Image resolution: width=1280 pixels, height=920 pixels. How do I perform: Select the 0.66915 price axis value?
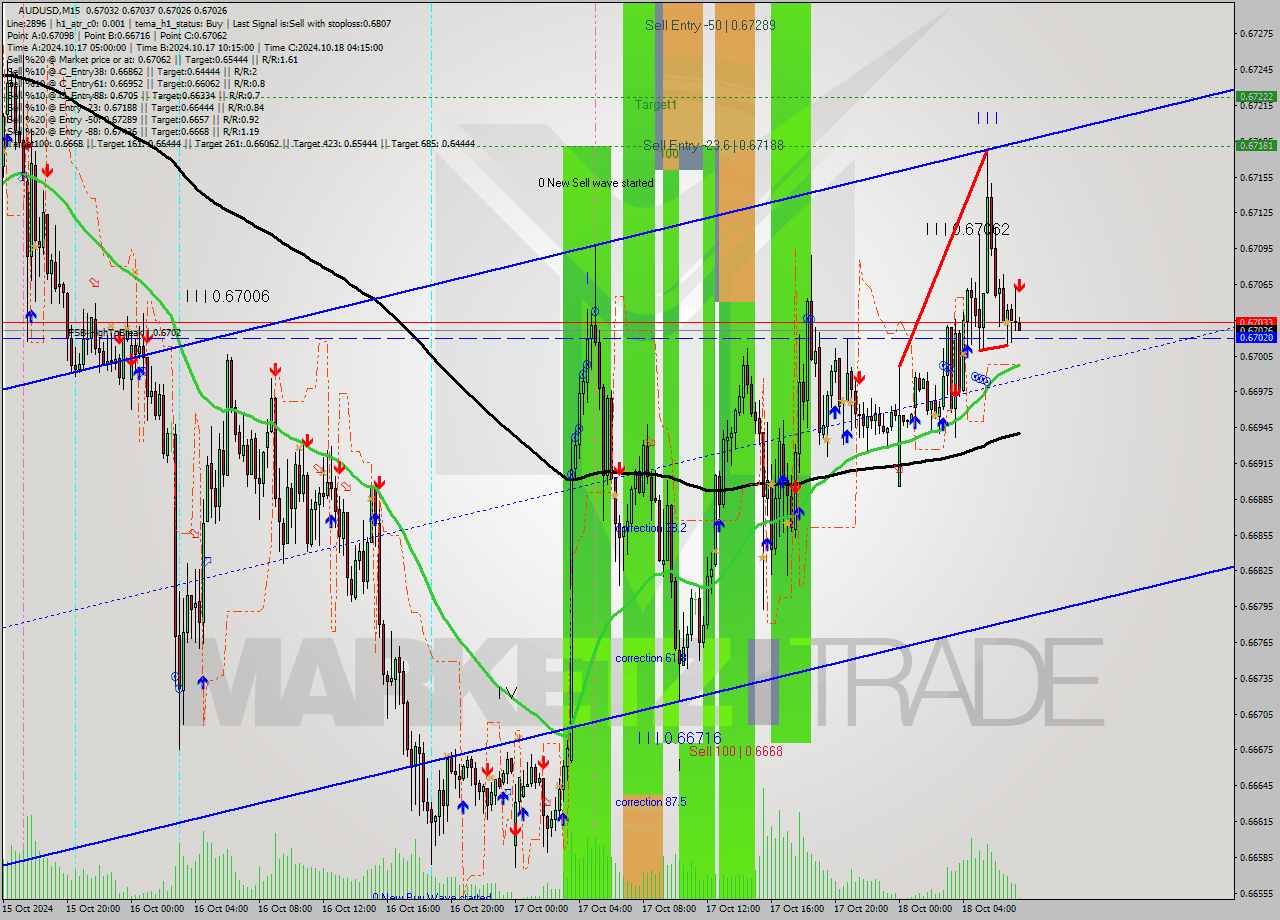click(x=1256, y=463)
